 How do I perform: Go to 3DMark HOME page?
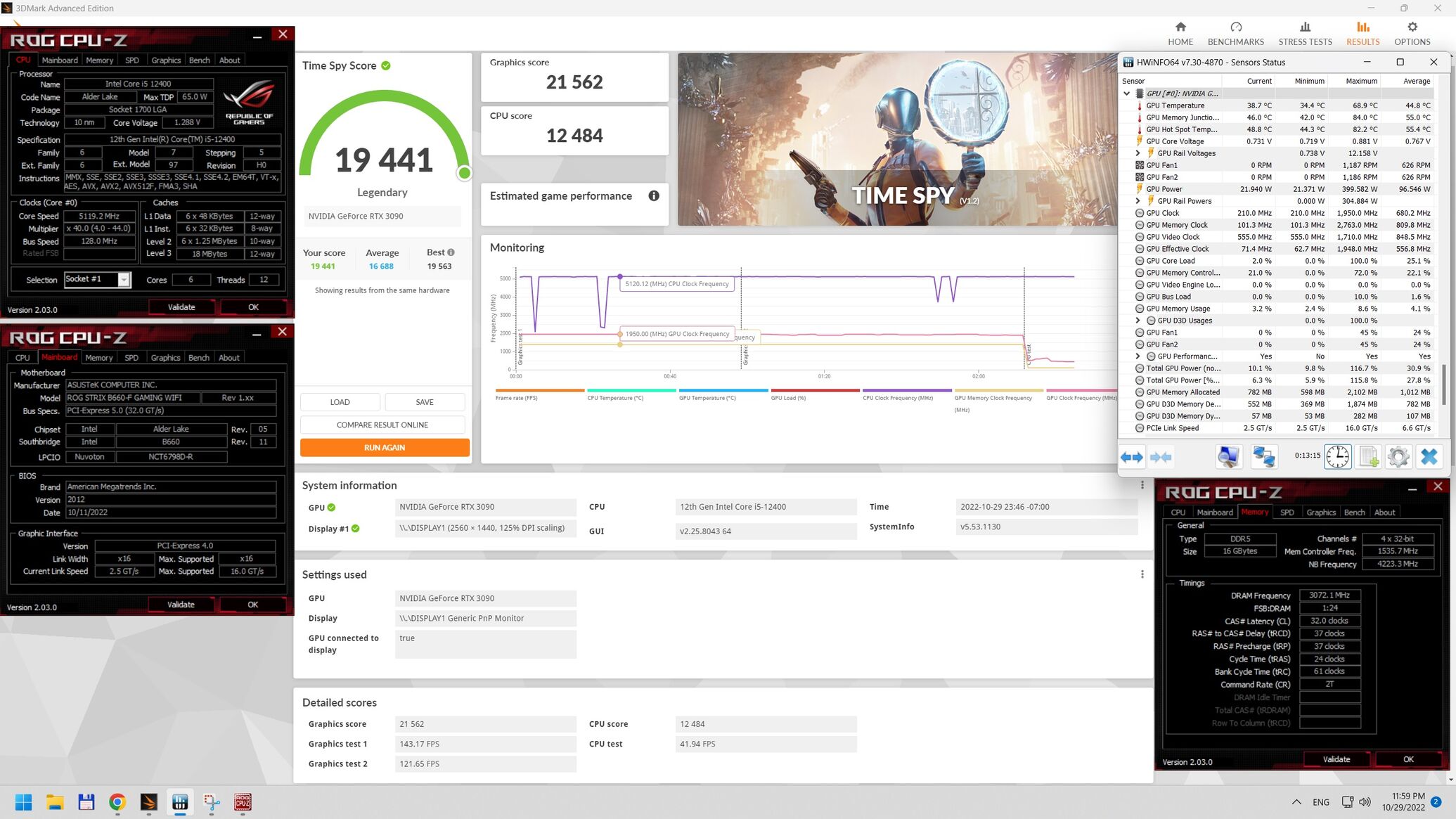point(1180,33)
